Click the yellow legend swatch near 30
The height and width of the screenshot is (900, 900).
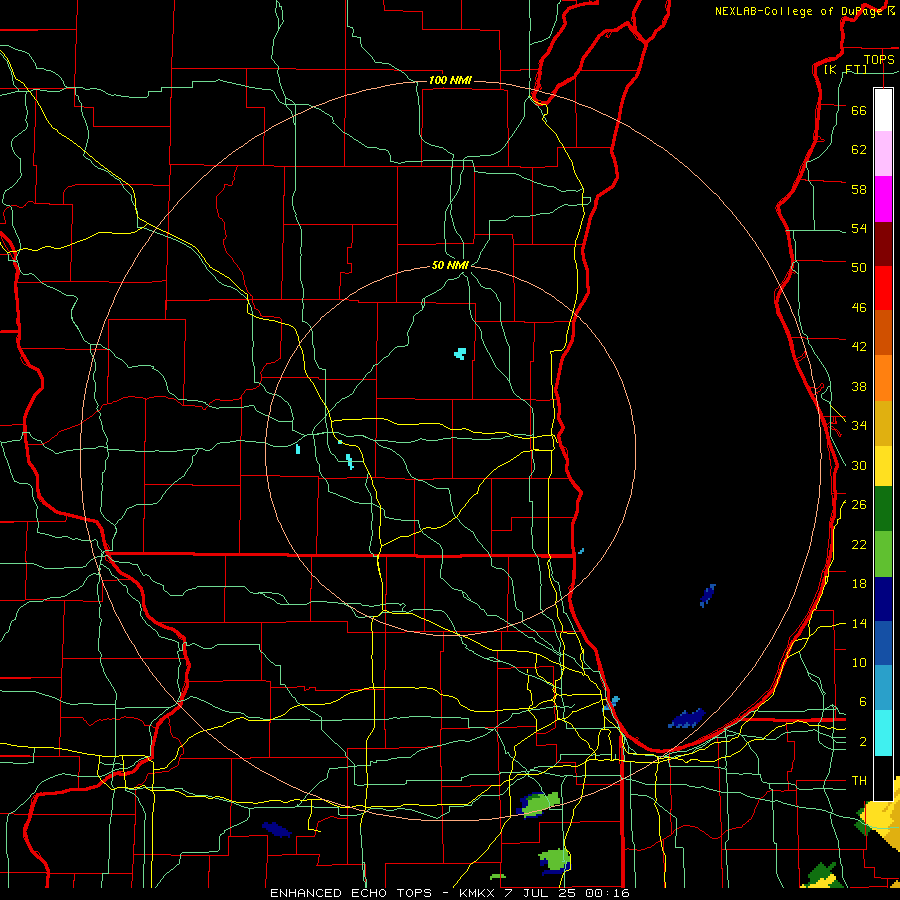[x=883, y=466]
